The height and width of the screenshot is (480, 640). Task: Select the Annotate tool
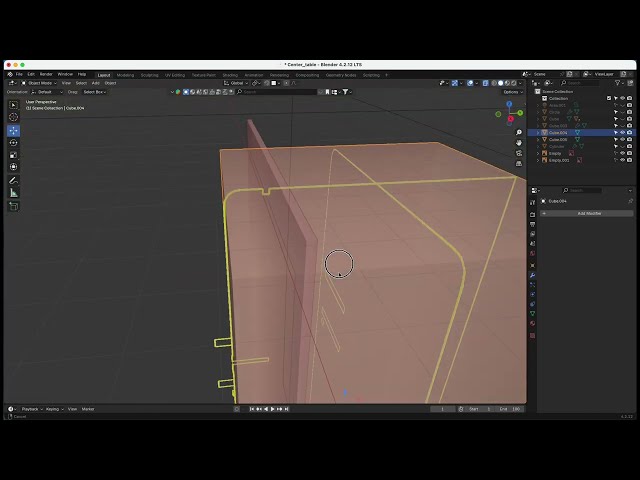coord(13,180)
